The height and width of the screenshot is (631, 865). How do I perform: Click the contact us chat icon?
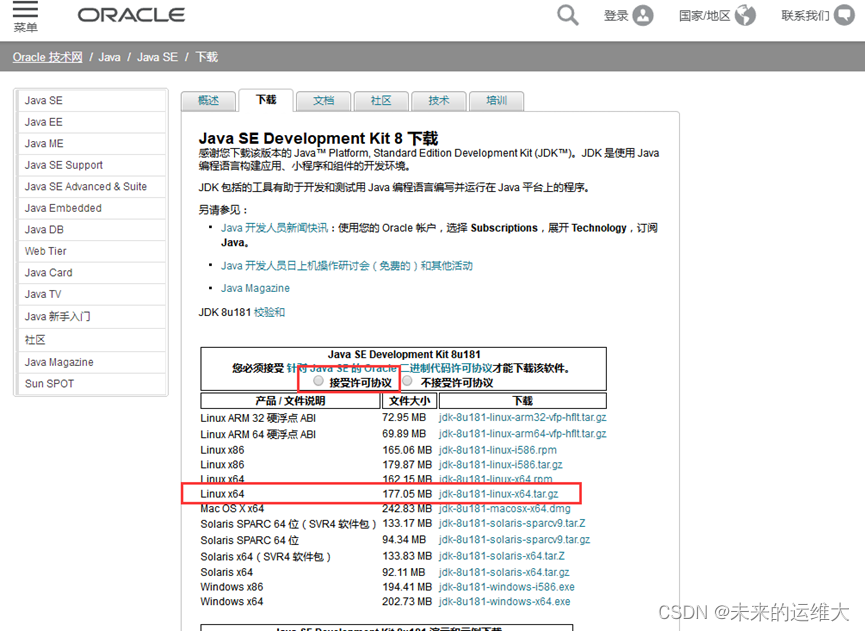click(844, 15)
